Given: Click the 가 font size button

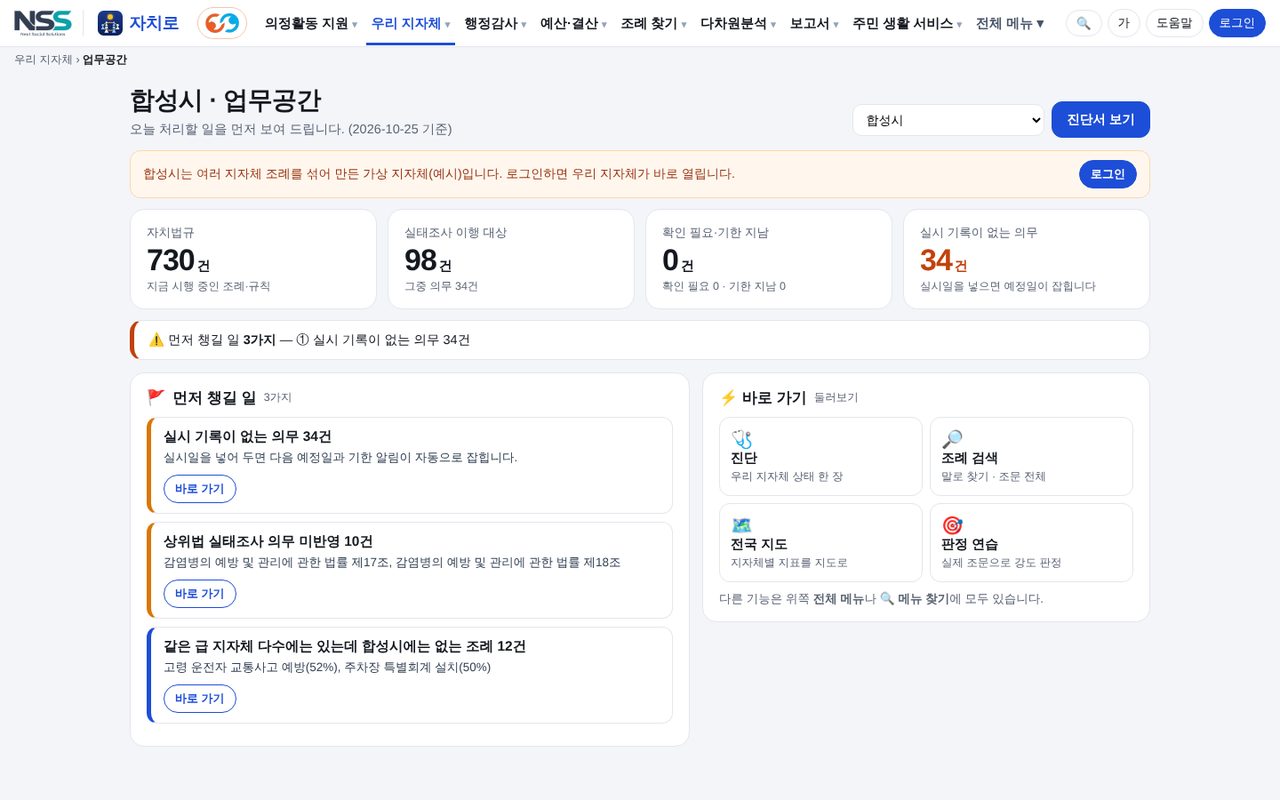Looking at the screenshot, I should tap(1124, 23).
